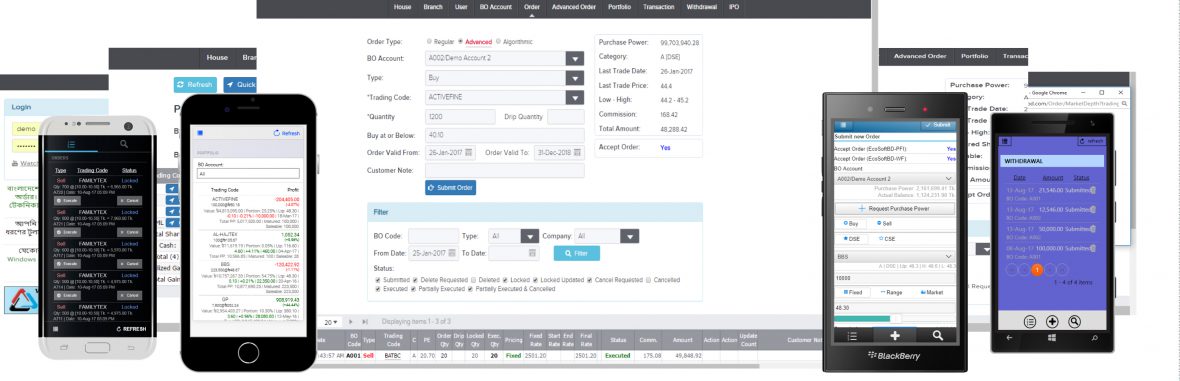Open the Android phone search tab
This screenshot has width=1180, height=381.
tap(123, 144)
